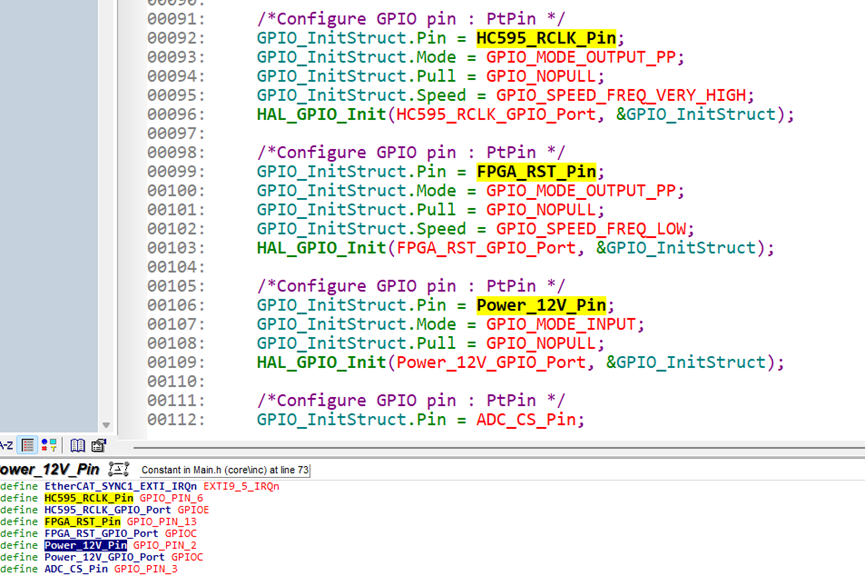Click line number 00110 in the gutter
The width and height of the screenshot is (865, 586).
coord(176,381)
